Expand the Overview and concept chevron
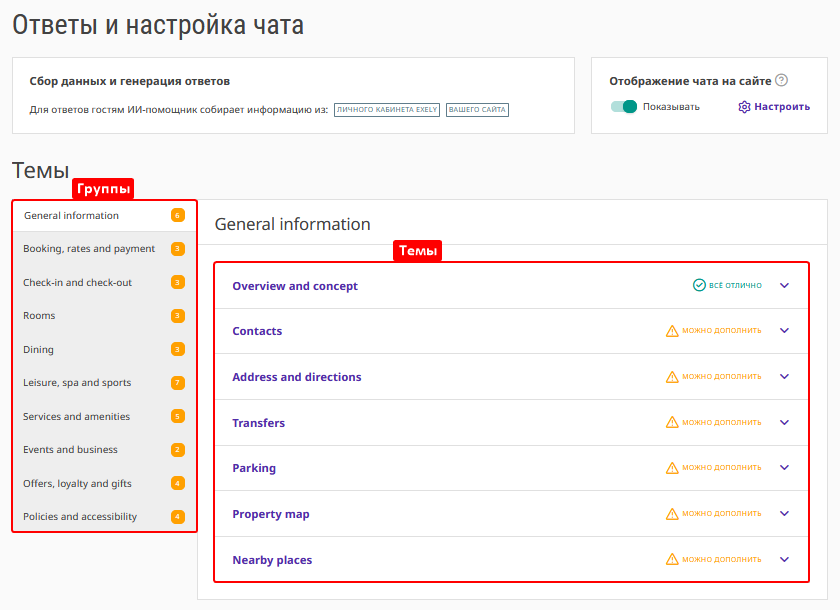Viewport: 840px width, 610px height. click(784, 285)
